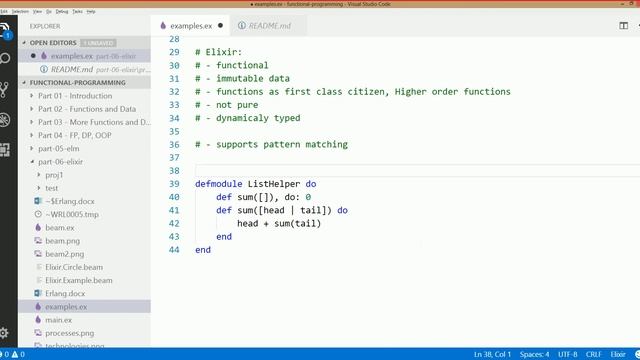Open the Go menu

coord(49,11)
